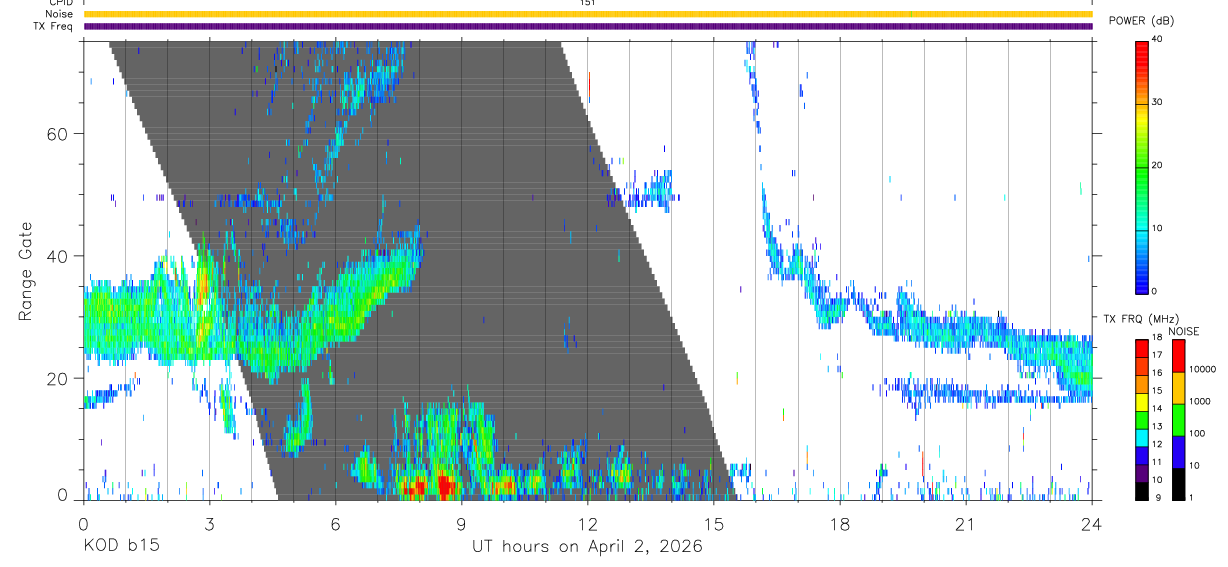Click the 24 tick on the UT hours axis
1228x567 pixels.
tap(1091, 524)
